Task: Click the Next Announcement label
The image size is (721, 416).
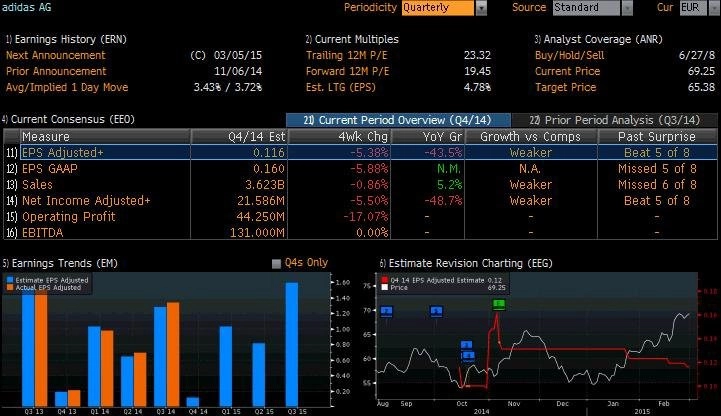Action: coord(56,55)
